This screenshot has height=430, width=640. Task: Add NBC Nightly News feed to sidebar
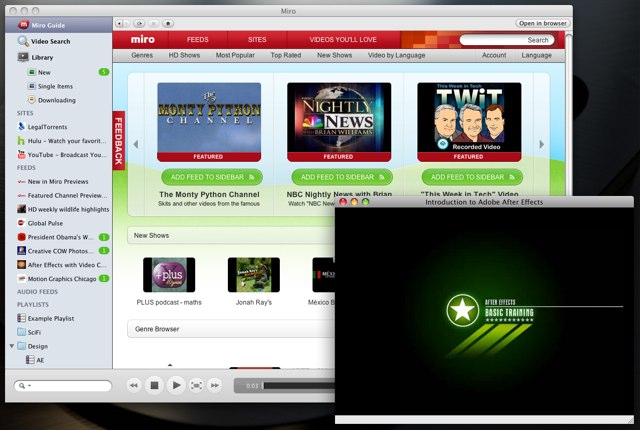tap(342, 177)
